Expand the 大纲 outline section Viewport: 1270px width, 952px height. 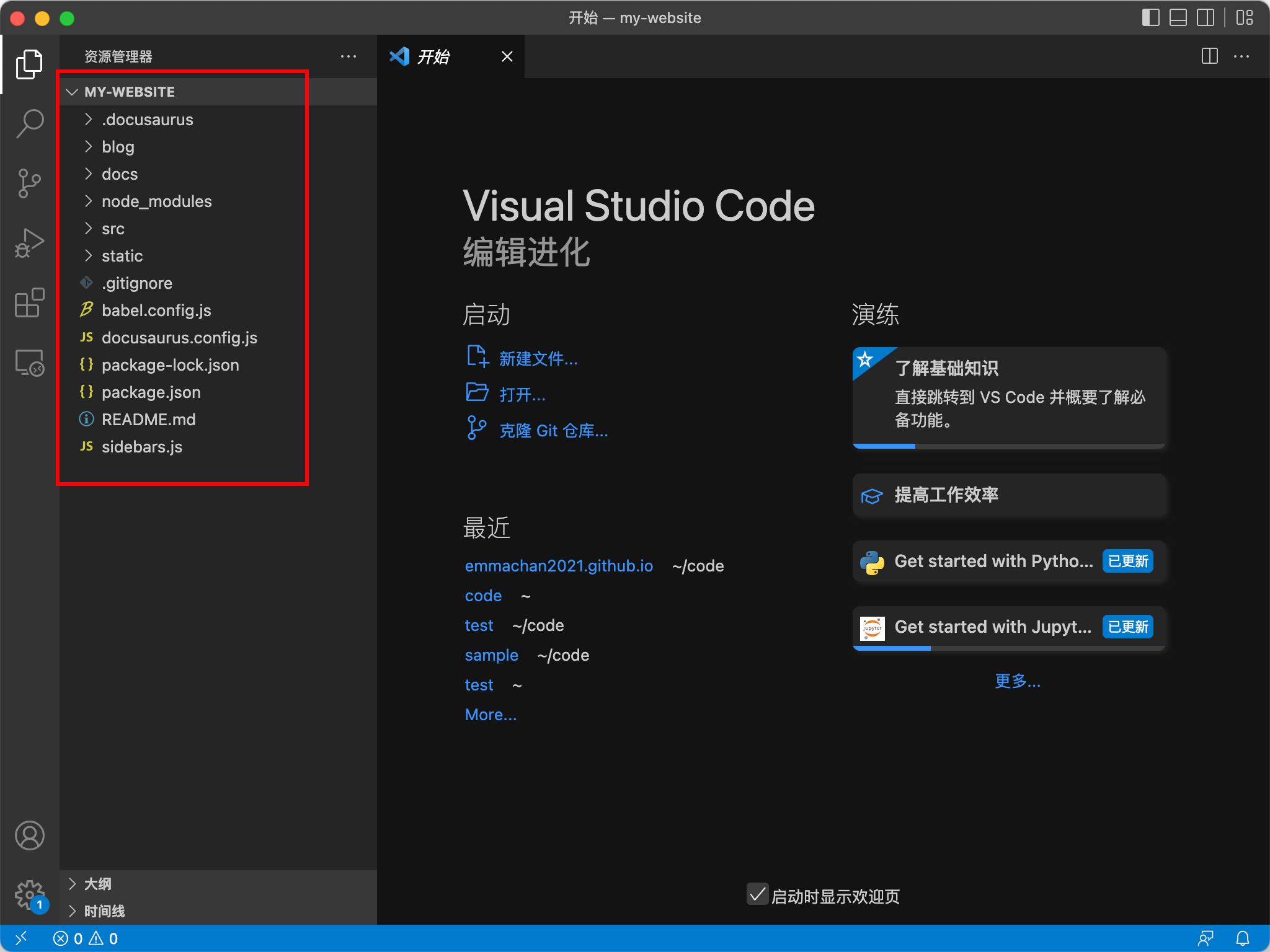click(x=218, y=884)
